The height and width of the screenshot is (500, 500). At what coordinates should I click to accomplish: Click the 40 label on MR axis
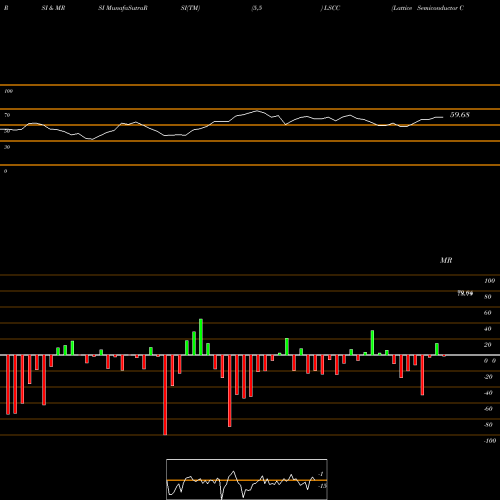click(x=488, y=329)
